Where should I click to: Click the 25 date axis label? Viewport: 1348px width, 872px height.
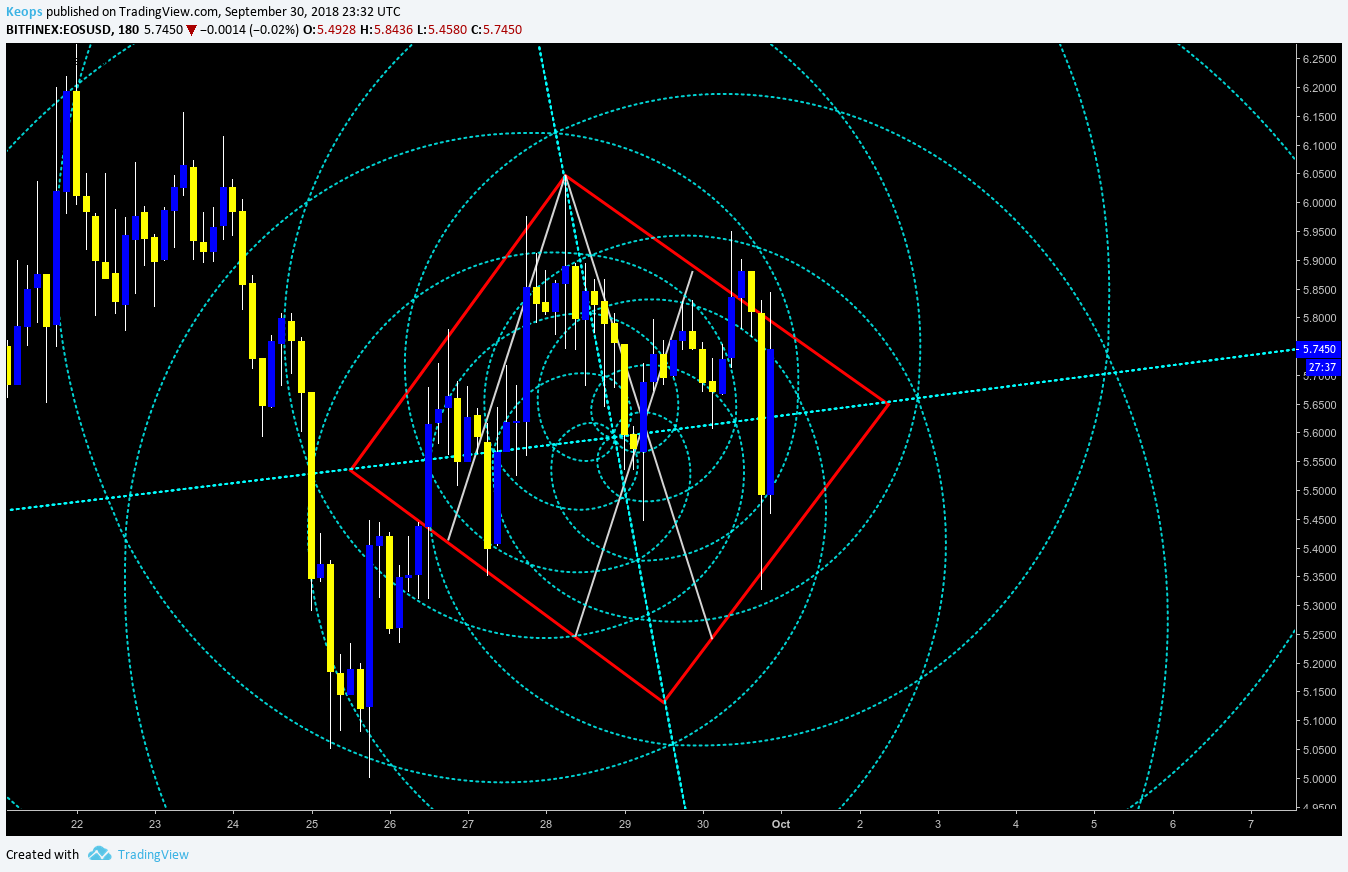(x=312, y=824)
